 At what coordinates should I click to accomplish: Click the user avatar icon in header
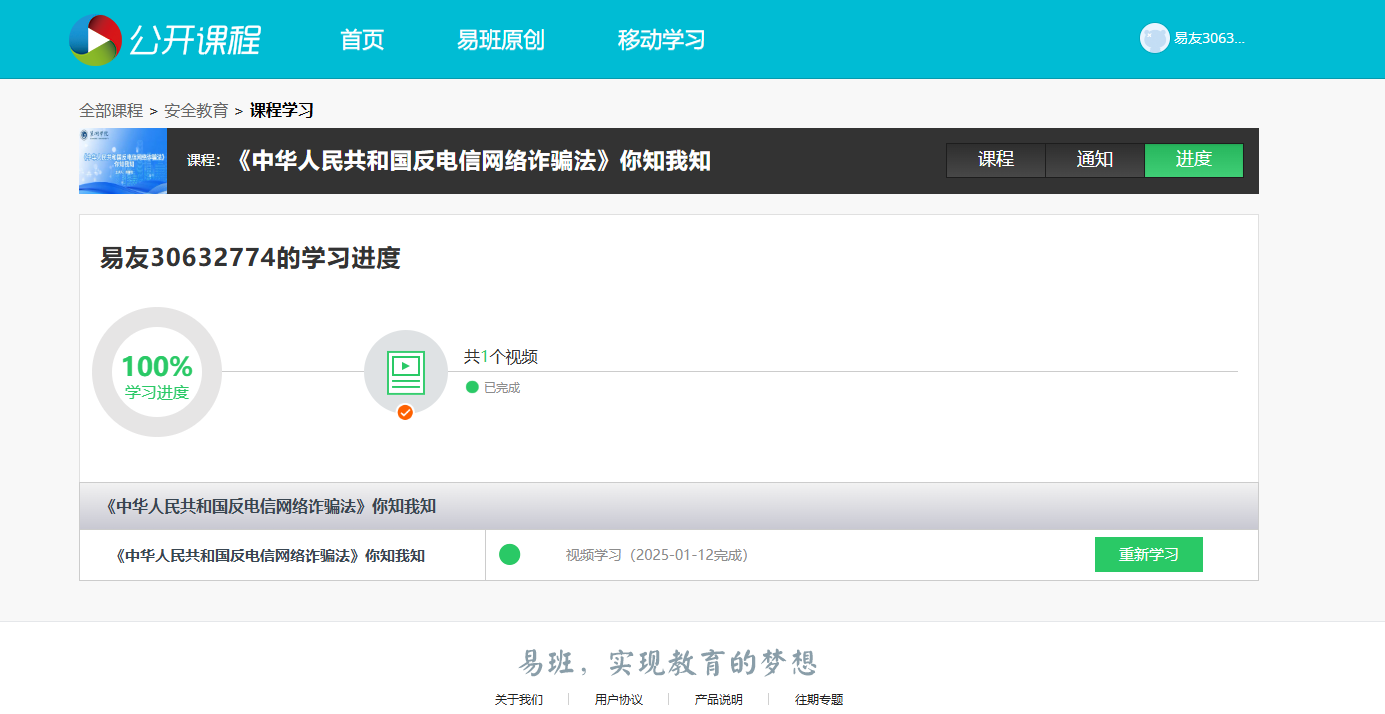click(1154, 38)
